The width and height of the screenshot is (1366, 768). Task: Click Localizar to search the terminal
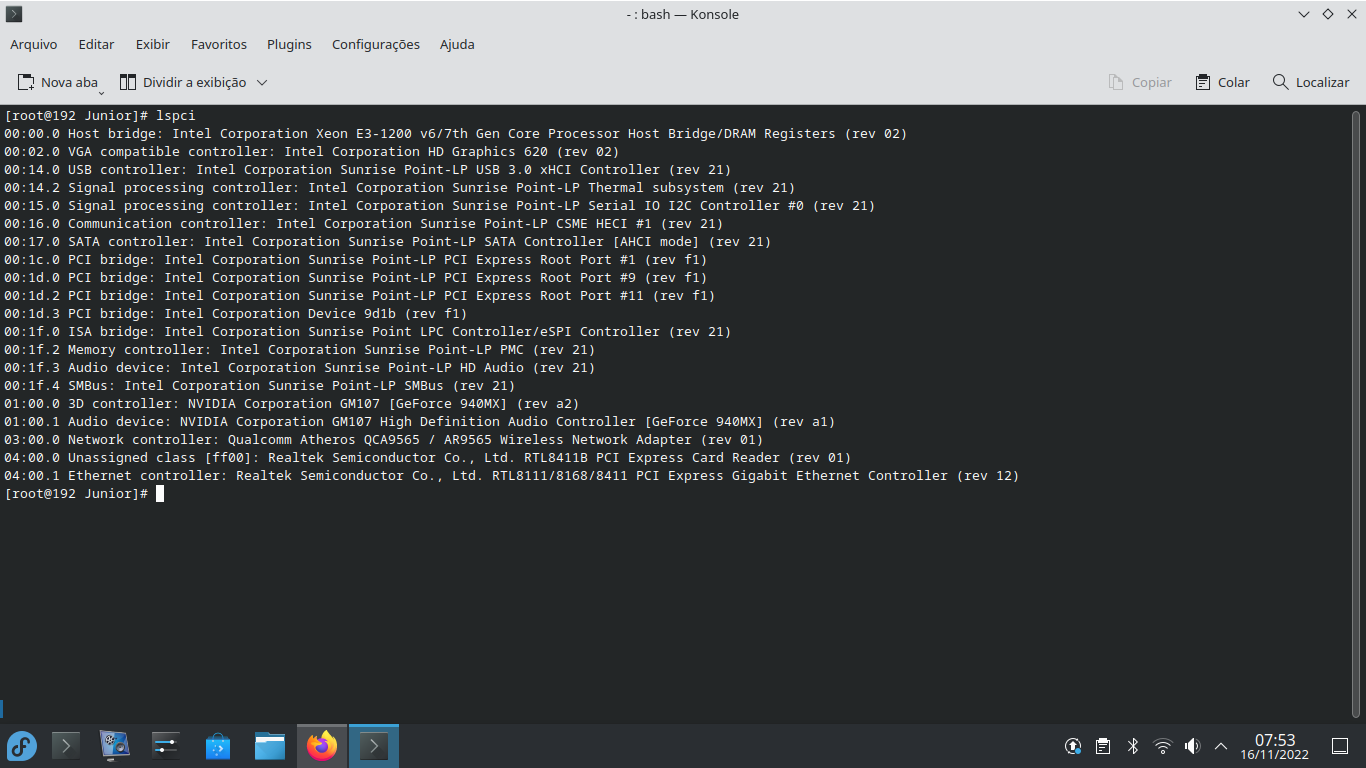[x=1311, y=82]
